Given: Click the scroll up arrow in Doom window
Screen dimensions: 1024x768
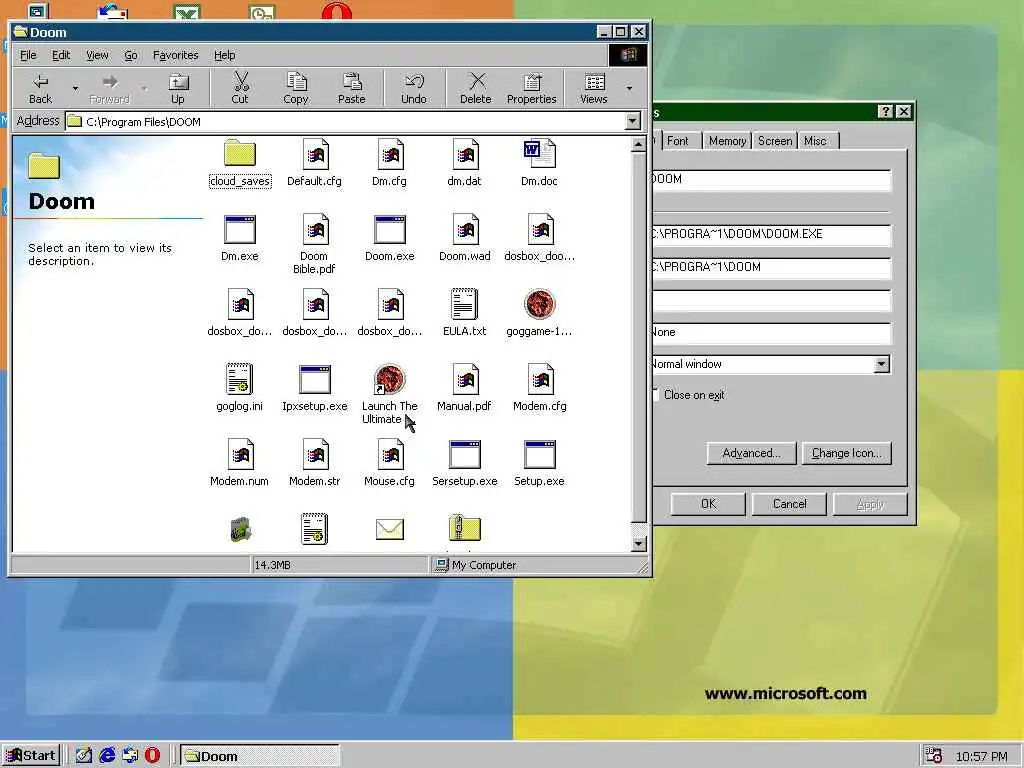Looking at the screenshot, I should (x=639, y=144).
